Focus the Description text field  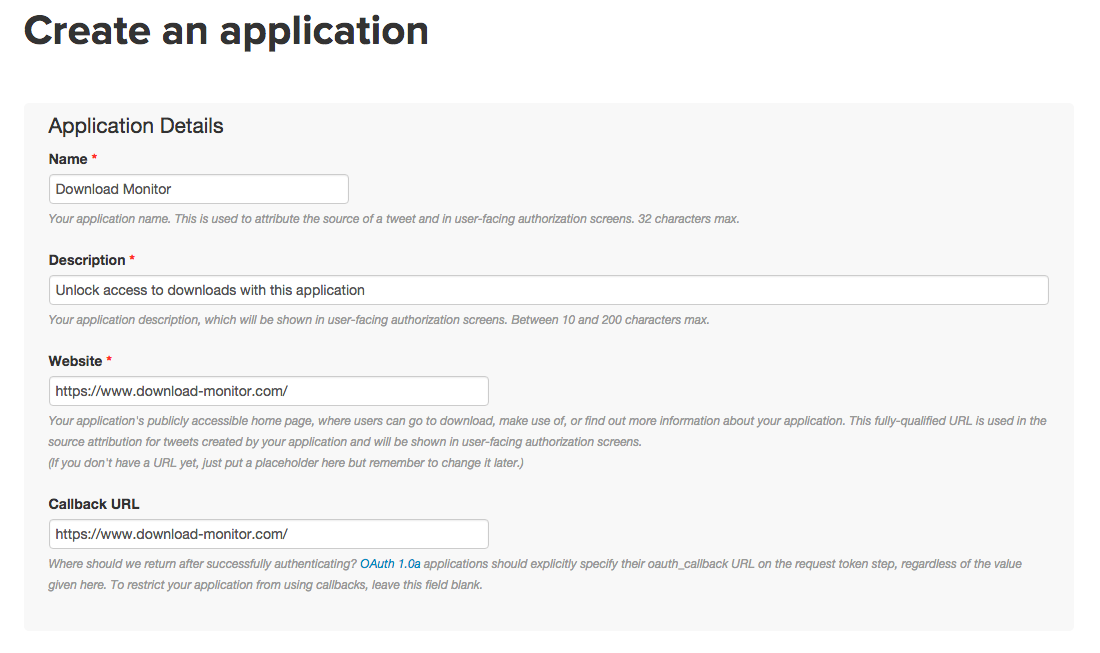(x=548, y=290)
